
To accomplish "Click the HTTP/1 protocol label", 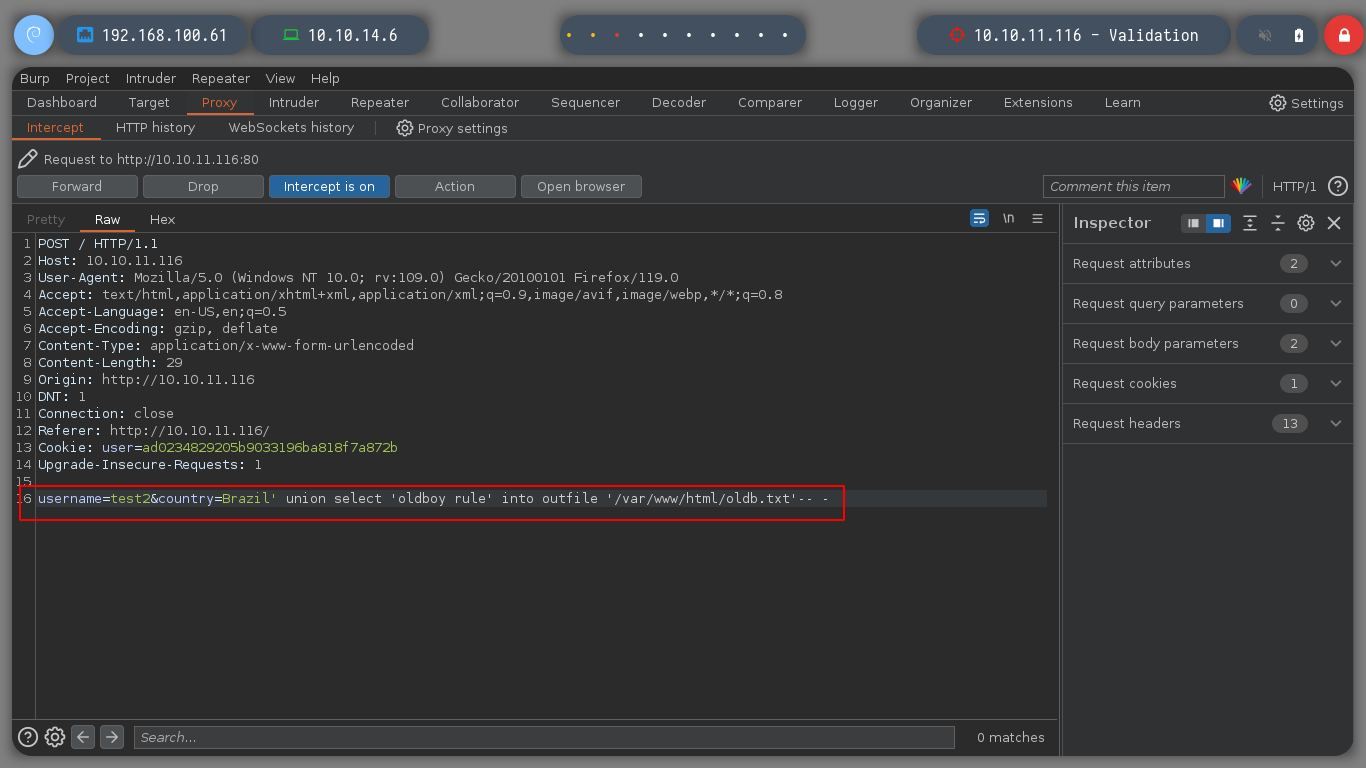I will point(1295,186).
